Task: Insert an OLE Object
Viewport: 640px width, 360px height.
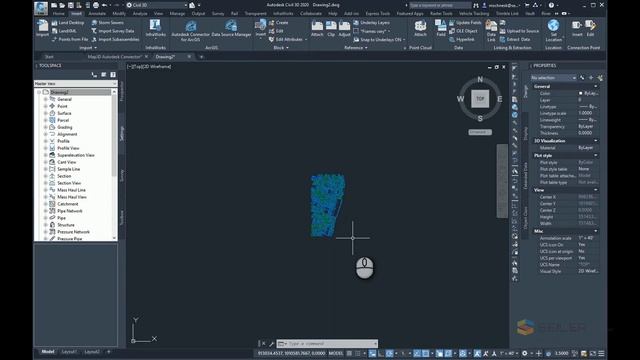Action: [463, 31]
